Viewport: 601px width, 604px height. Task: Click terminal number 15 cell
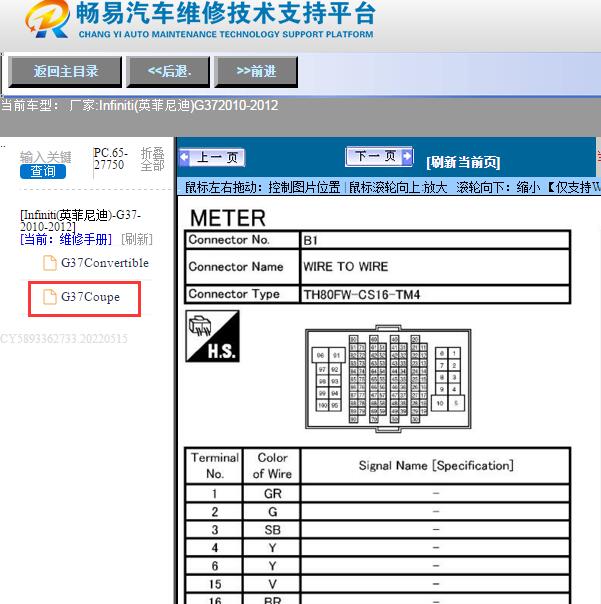click(215, 584)
